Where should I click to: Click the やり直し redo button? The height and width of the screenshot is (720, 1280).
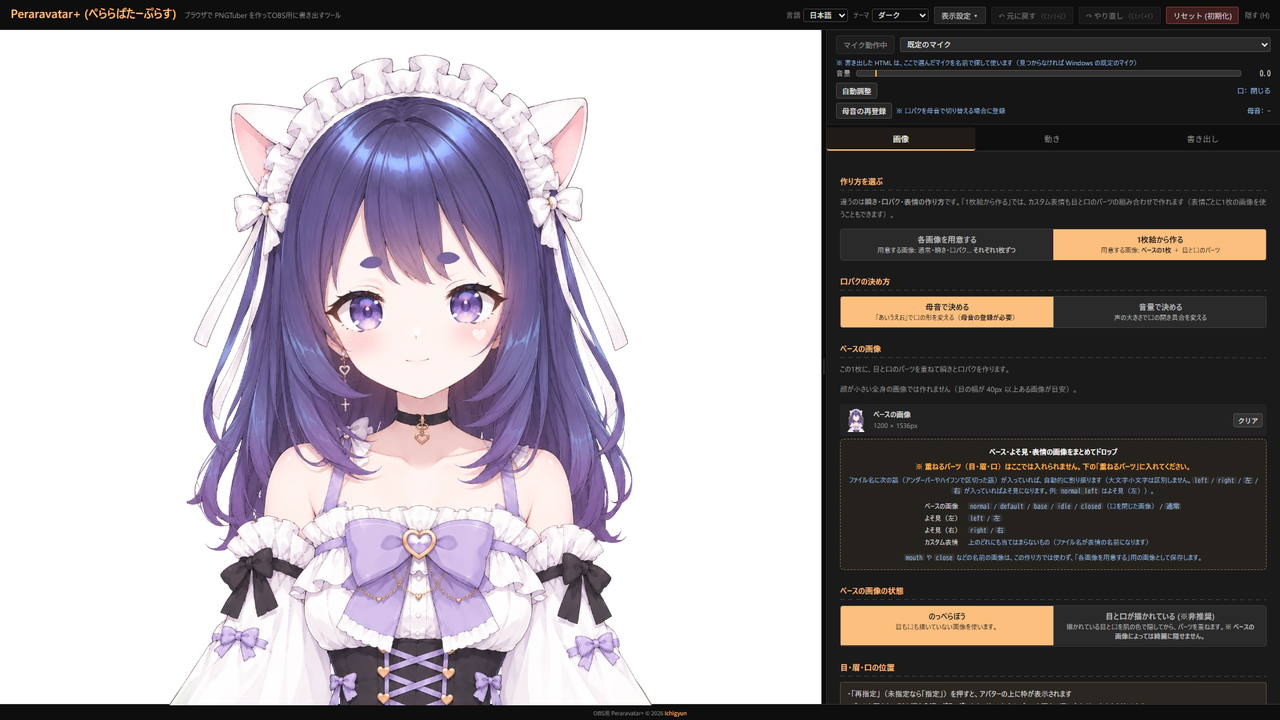1119,15
